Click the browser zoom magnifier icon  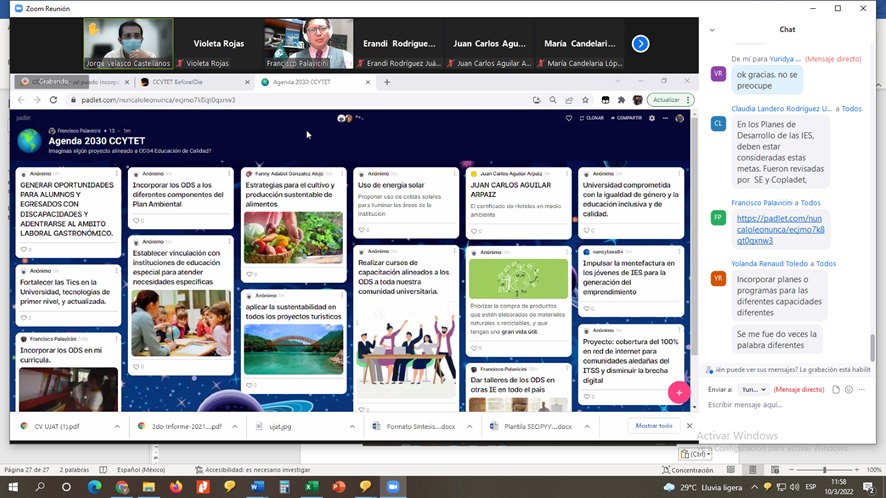(x=553, y=100)
